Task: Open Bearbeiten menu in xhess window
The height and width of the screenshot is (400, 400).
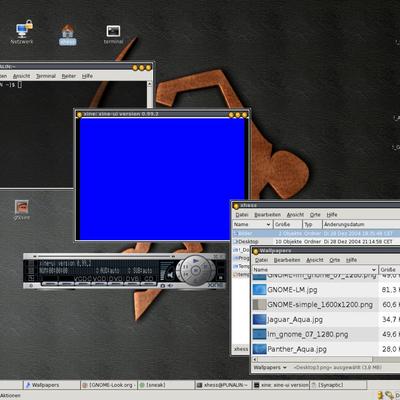Action: 267,215
